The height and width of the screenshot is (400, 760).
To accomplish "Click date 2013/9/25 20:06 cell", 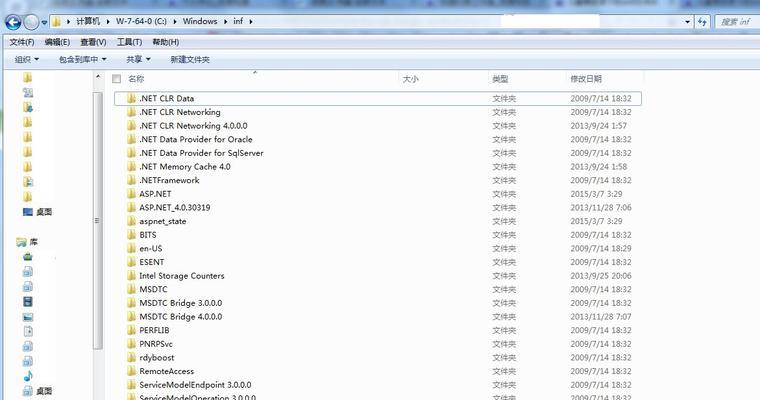I will [601, 275].
